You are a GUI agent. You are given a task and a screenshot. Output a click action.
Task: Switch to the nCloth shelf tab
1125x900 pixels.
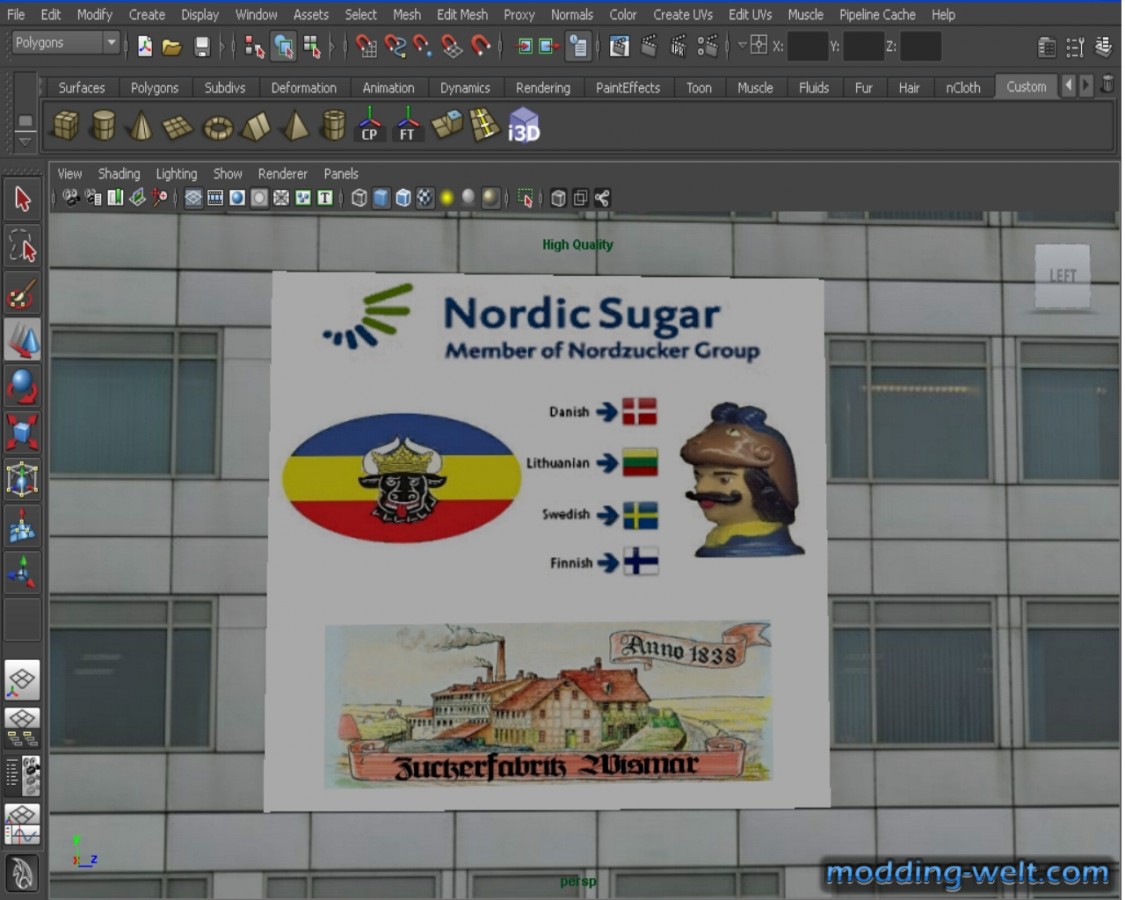click(x=962, y=88)
